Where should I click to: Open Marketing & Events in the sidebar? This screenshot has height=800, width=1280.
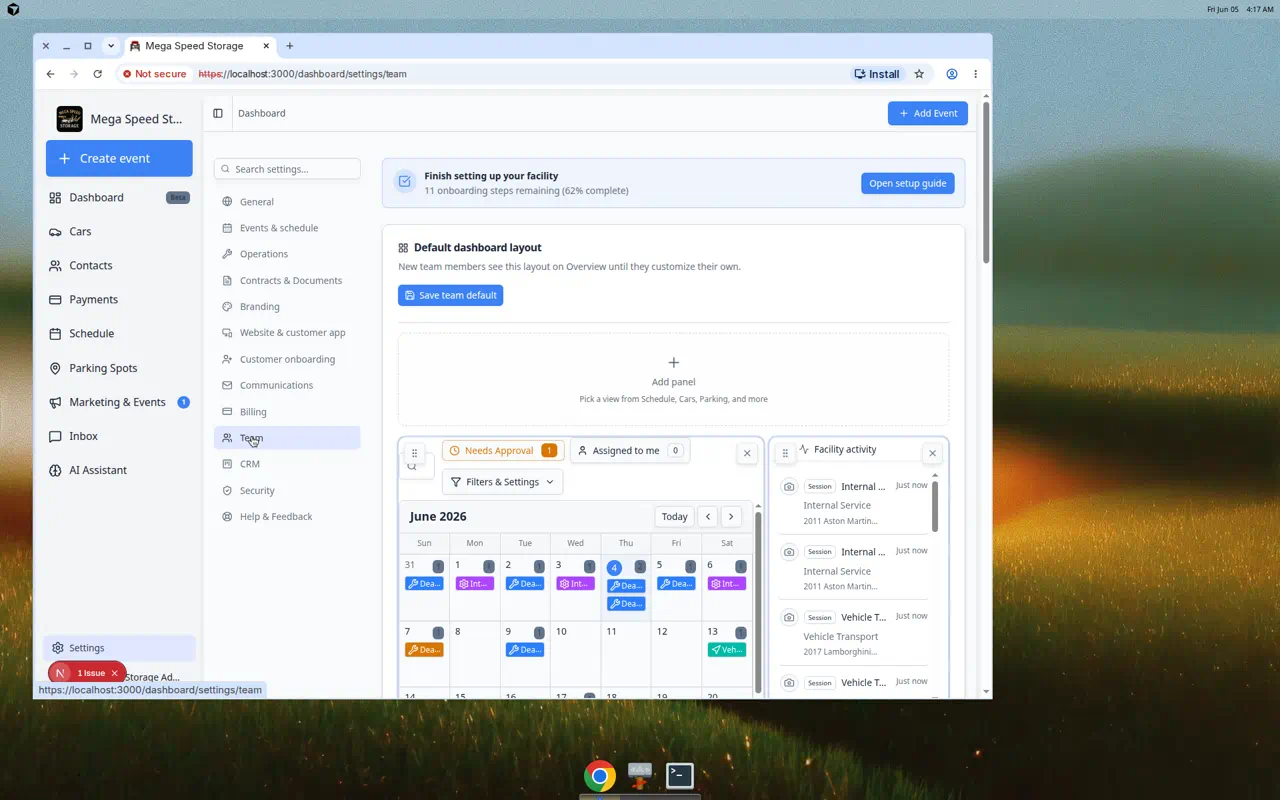tap(119, 402)
